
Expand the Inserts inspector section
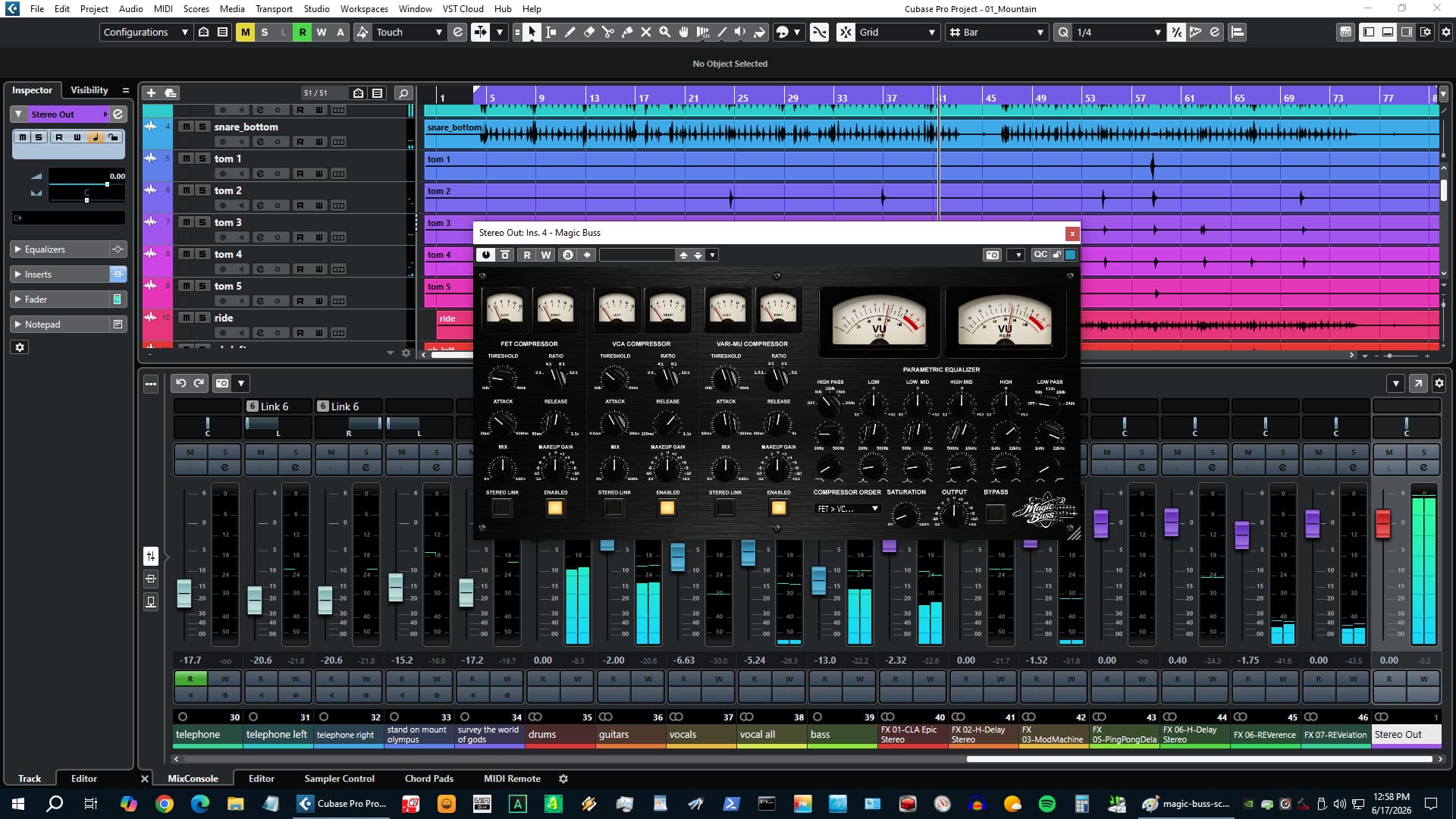coord(60,275)
